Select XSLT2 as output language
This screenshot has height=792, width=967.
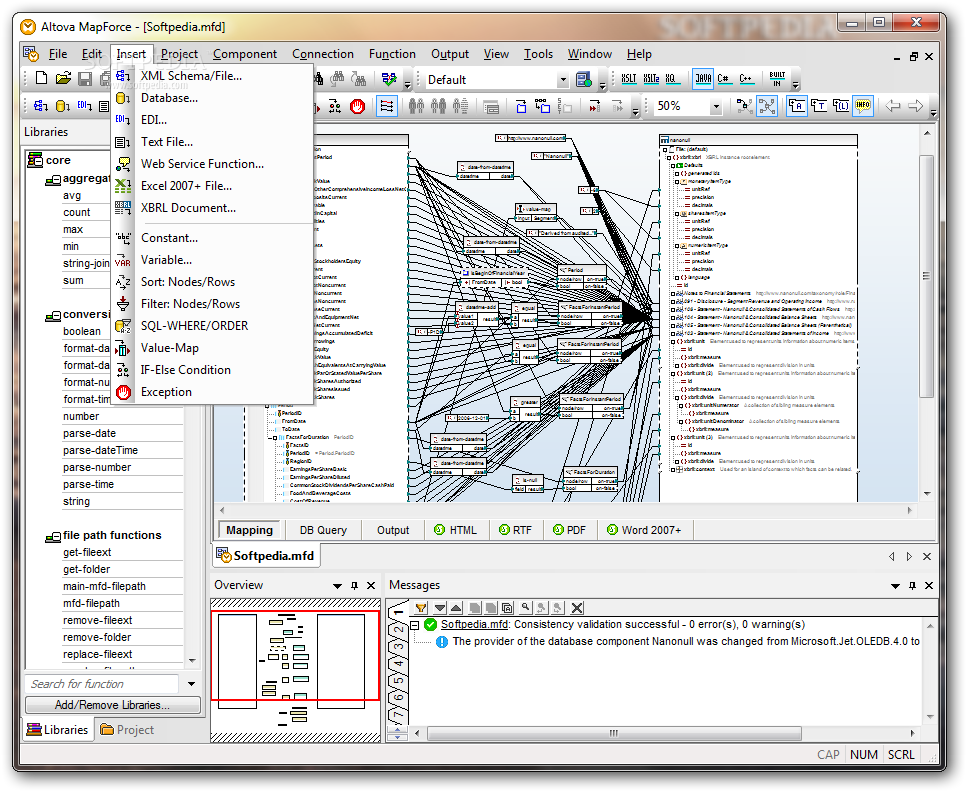[651, 79]
